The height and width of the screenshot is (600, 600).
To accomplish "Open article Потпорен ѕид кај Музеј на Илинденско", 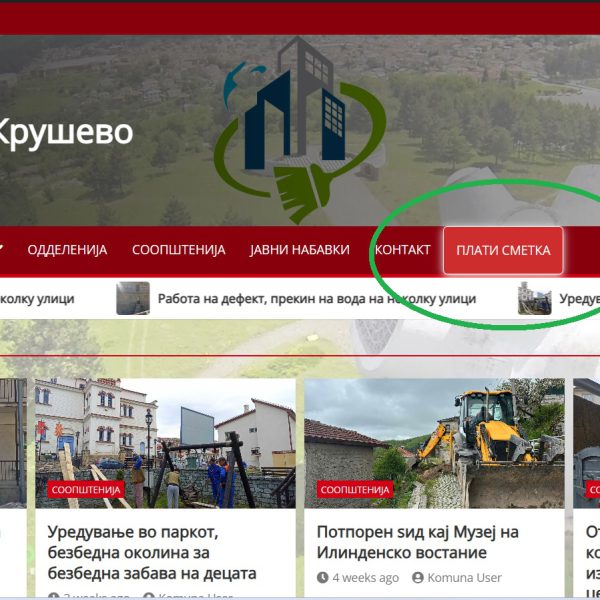I will click(x=418, y=543).
